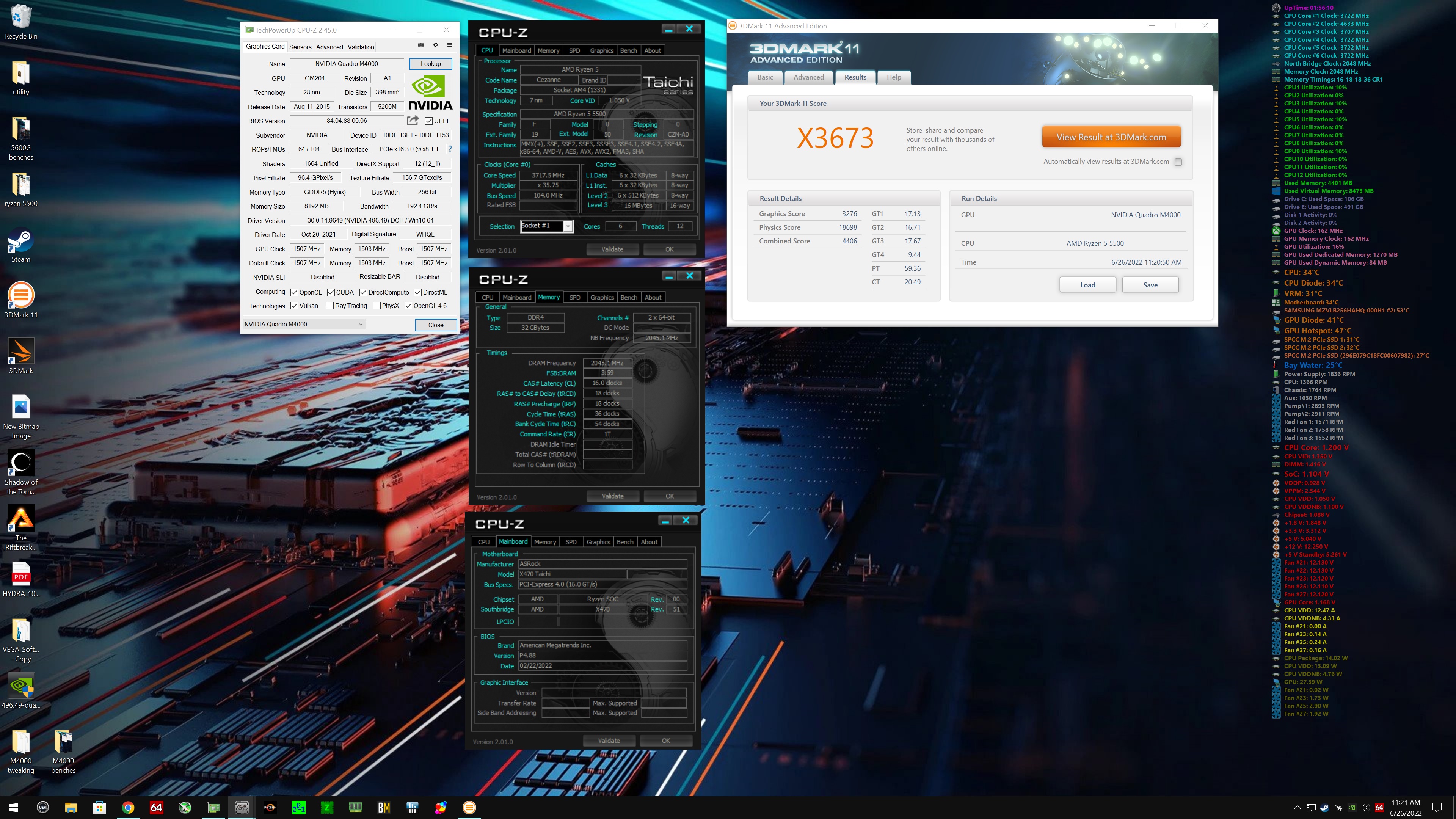Select the New Bitmap Image file
This screenshot has width=1456, height=819.
tap(21, 417)
